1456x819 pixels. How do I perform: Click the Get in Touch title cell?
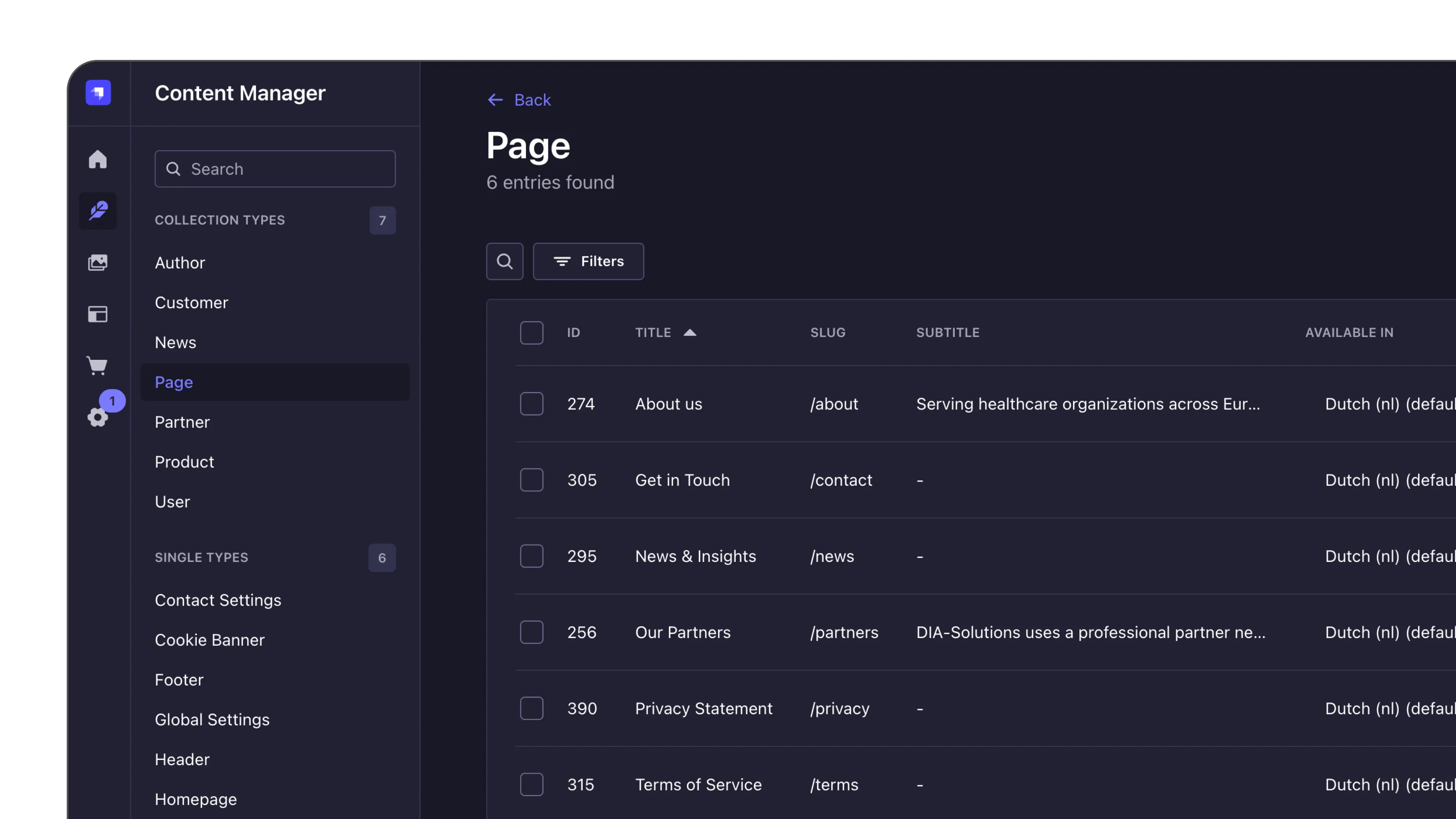coord(682,480)
